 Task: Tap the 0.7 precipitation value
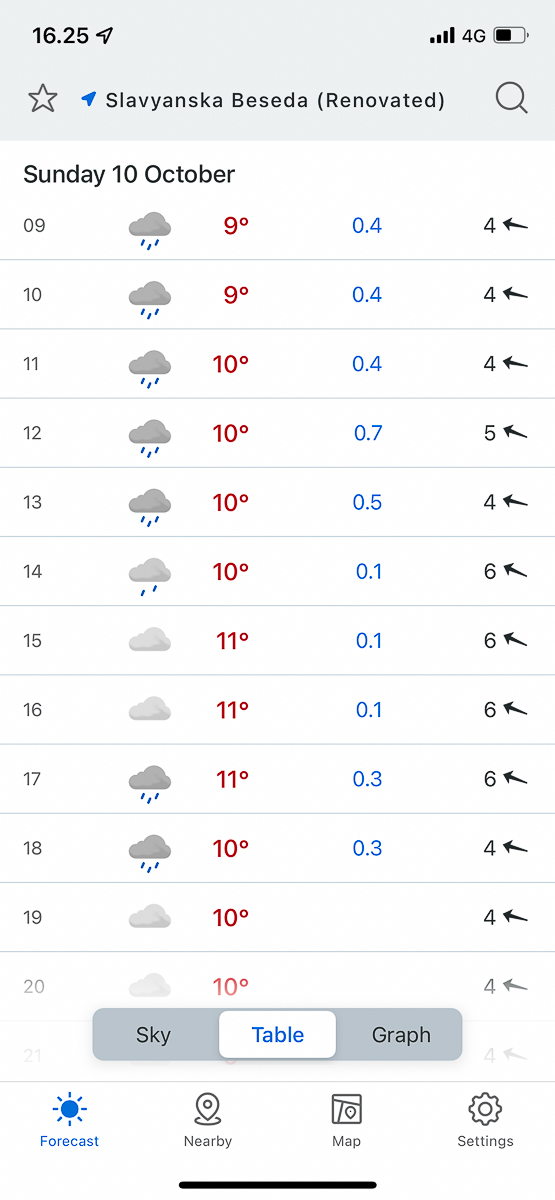(368, 433)
